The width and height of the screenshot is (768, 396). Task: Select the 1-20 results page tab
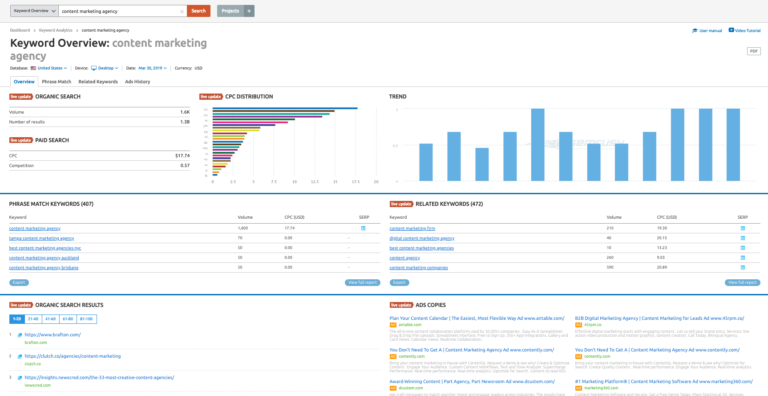tap(17, 319)
